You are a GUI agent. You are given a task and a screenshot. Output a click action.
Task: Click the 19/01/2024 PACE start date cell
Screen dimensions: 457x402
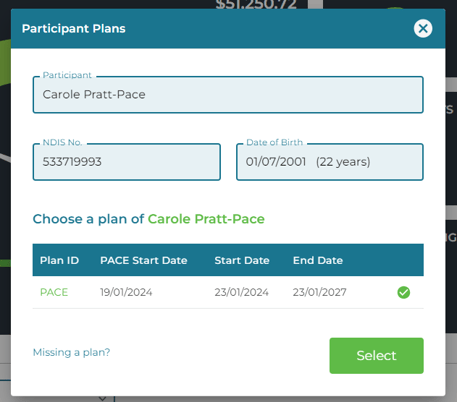[x=126, y=292]
